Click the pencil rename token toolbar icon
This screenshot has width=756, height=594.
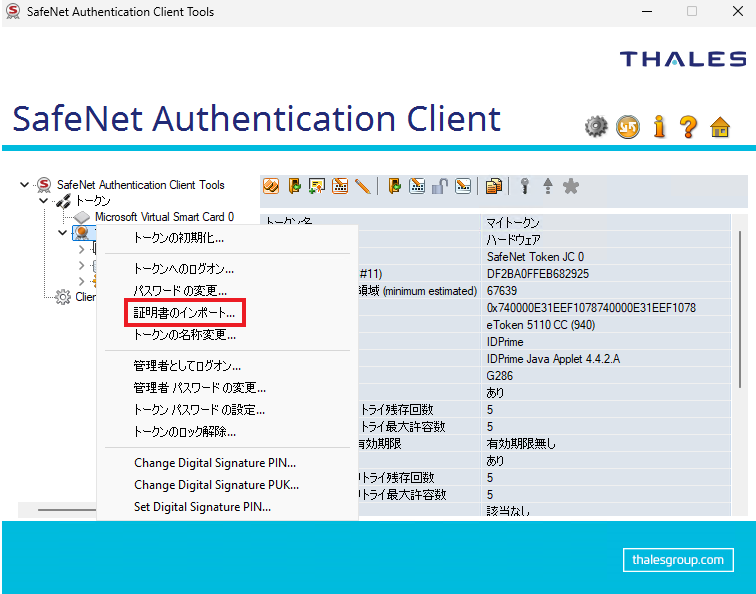coord(362,186)
